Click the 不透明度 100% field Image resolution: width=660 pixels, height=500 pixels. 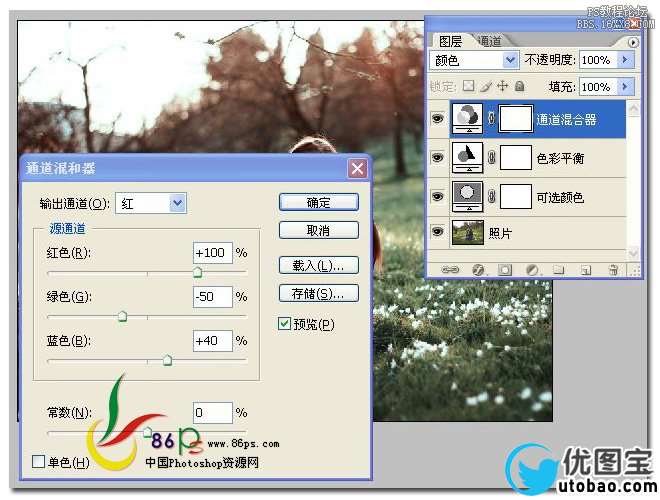coord(599,60)
